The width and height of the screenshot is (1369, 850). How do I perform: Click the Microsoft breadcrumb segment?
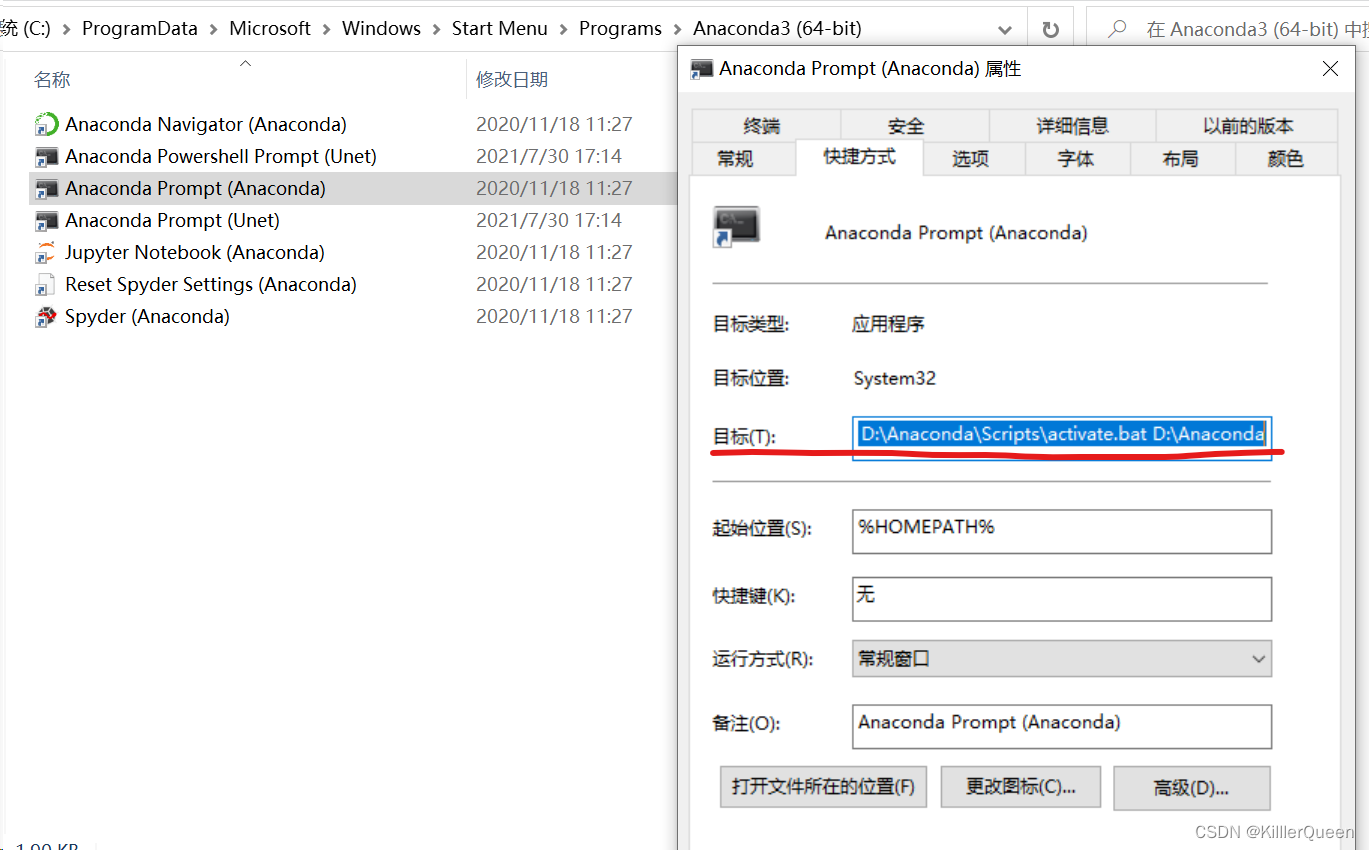pos(270,29)
